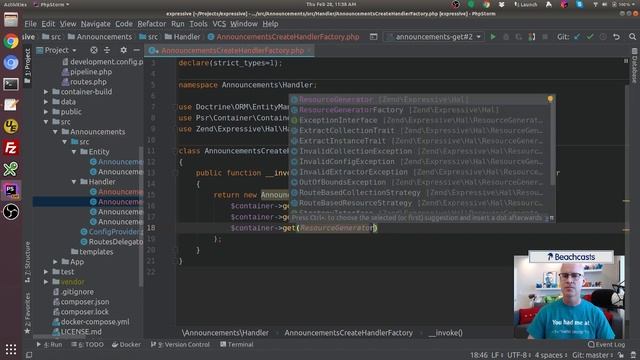The image size is (640, 360).
Task: Click 4 spaces indent setting
Action: [551, 355]
